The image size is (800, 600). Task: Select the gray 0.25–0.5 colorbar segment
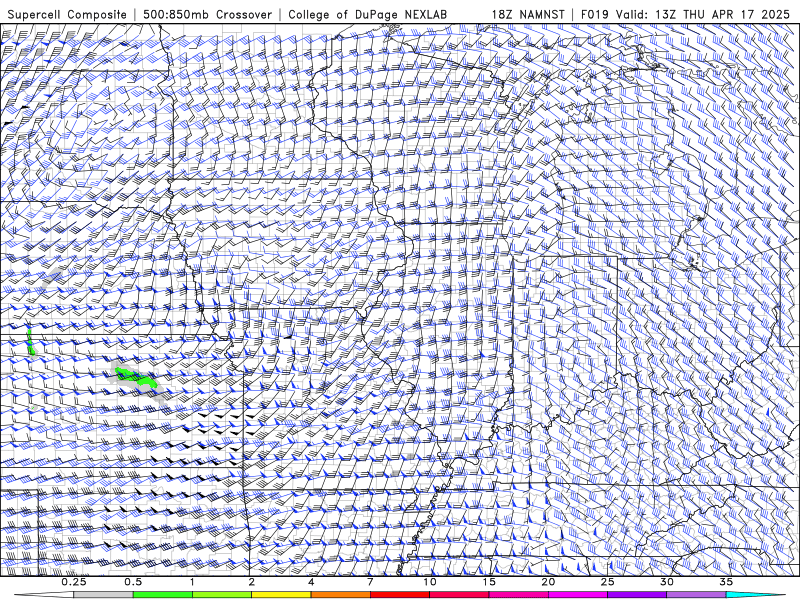pyautogui.click(x=103, y=595)
